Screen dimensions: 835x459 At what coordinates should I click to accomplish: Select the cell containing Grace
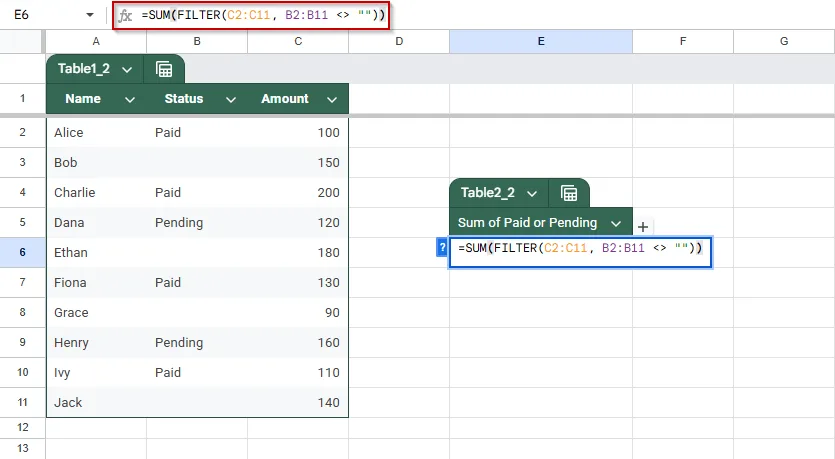tap(96, 313)
